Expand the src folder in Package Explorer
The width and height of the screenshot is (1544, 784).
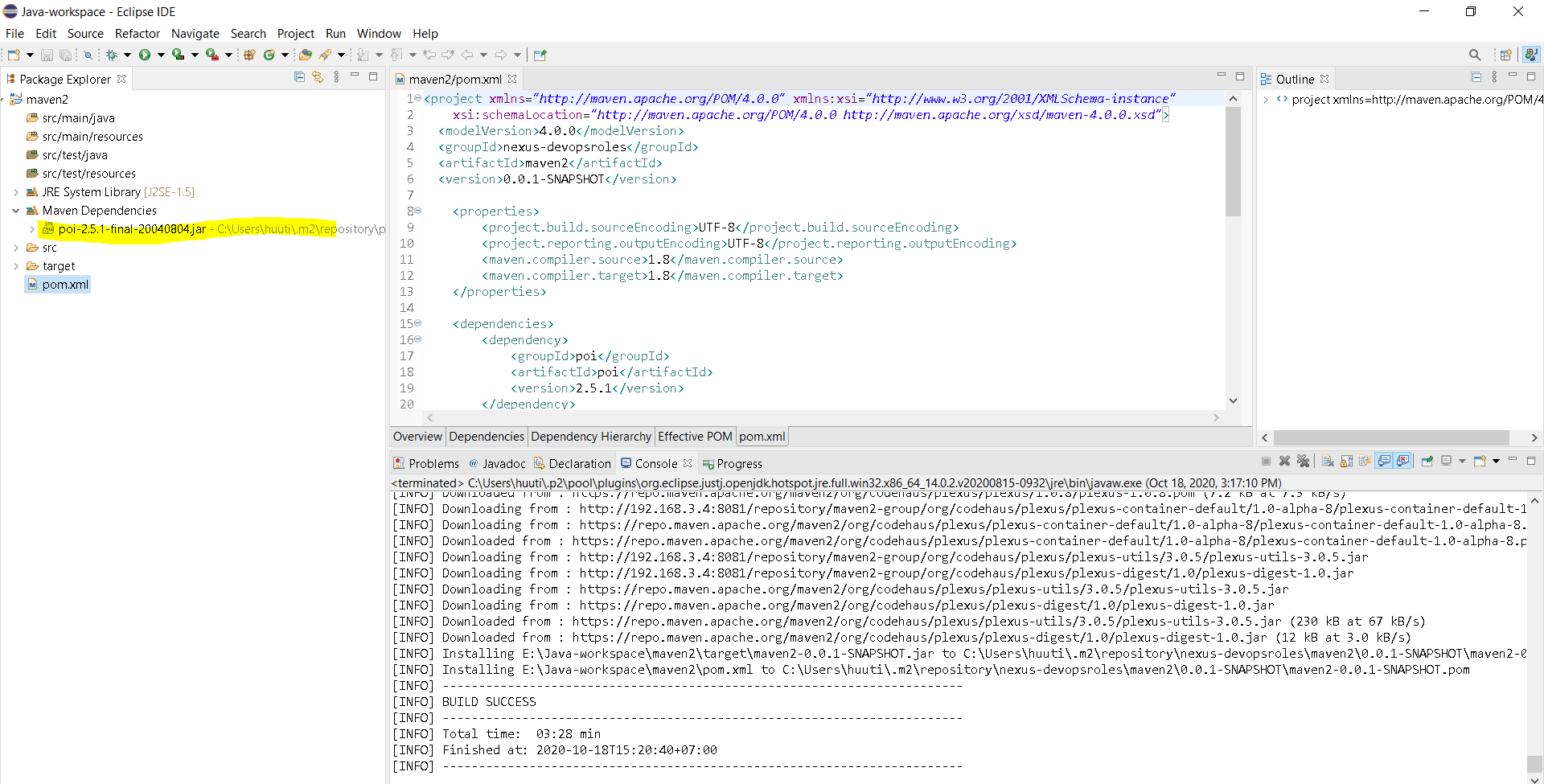coord(15,248)
